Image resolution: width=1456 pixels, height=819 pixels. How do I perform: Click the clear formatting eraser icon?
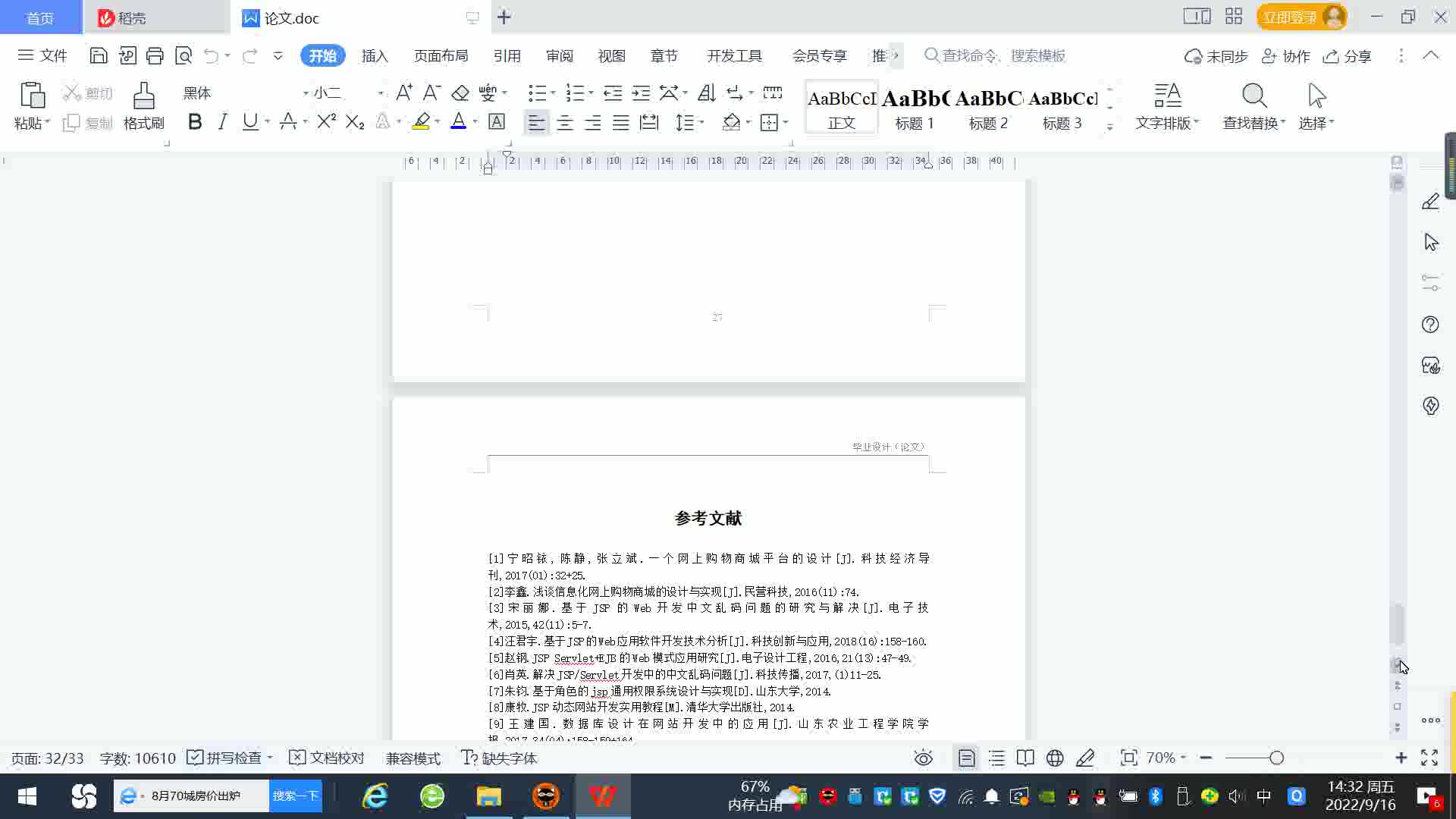[460, 93]
